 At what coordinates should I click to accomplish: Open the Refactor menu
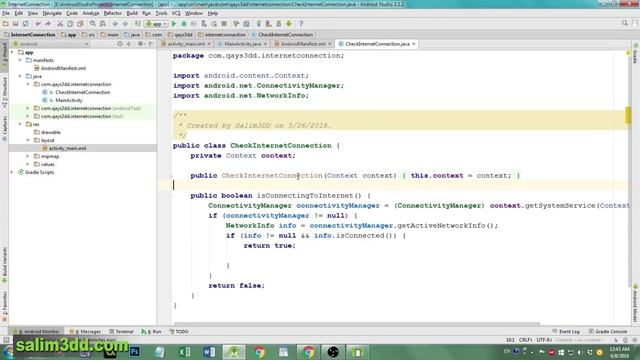(x=113, y=13)
